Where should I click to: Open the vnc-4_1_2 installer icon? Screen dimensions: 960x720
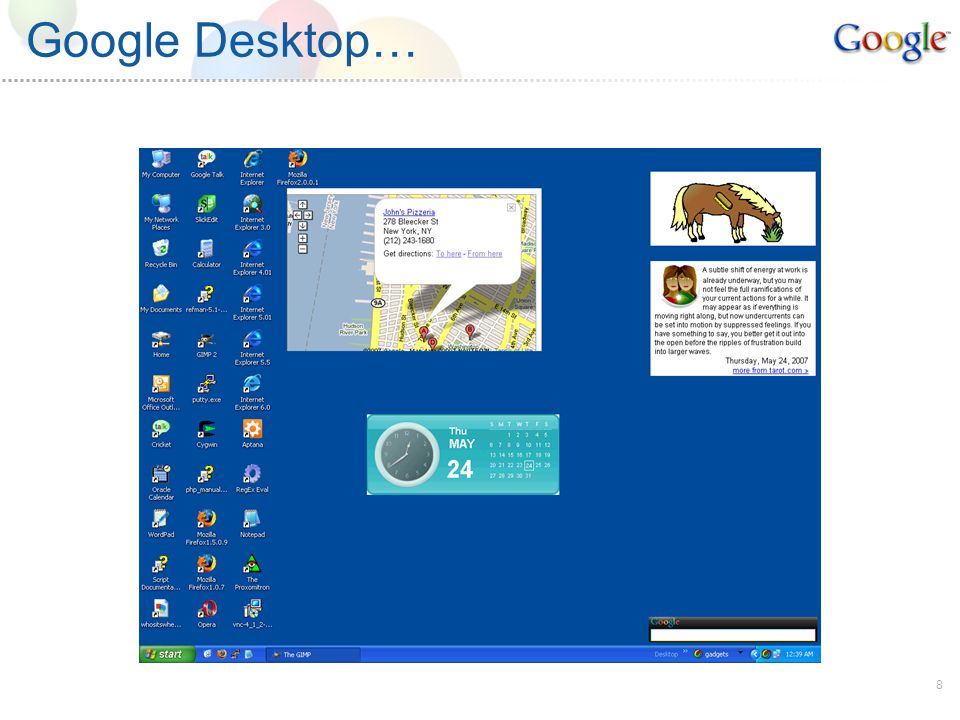tap(252, 613)
